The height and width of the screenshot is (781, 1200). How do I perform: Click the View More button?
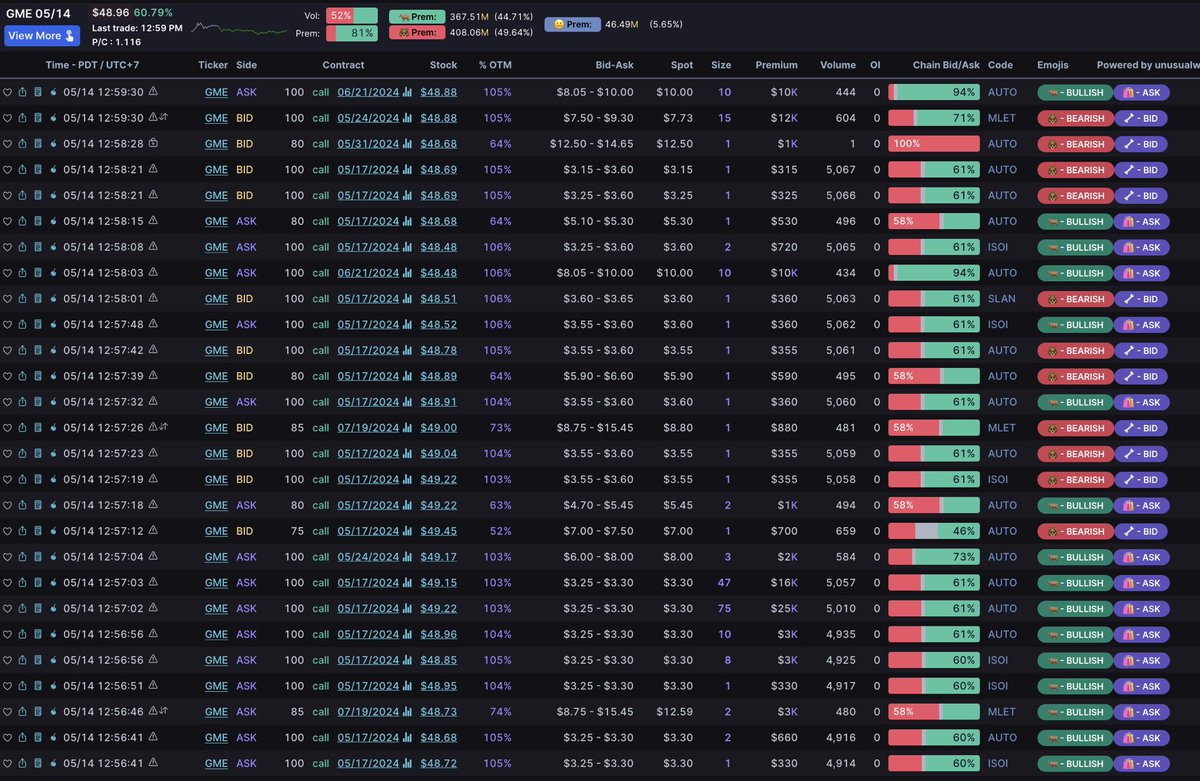(x=41, y=35)
